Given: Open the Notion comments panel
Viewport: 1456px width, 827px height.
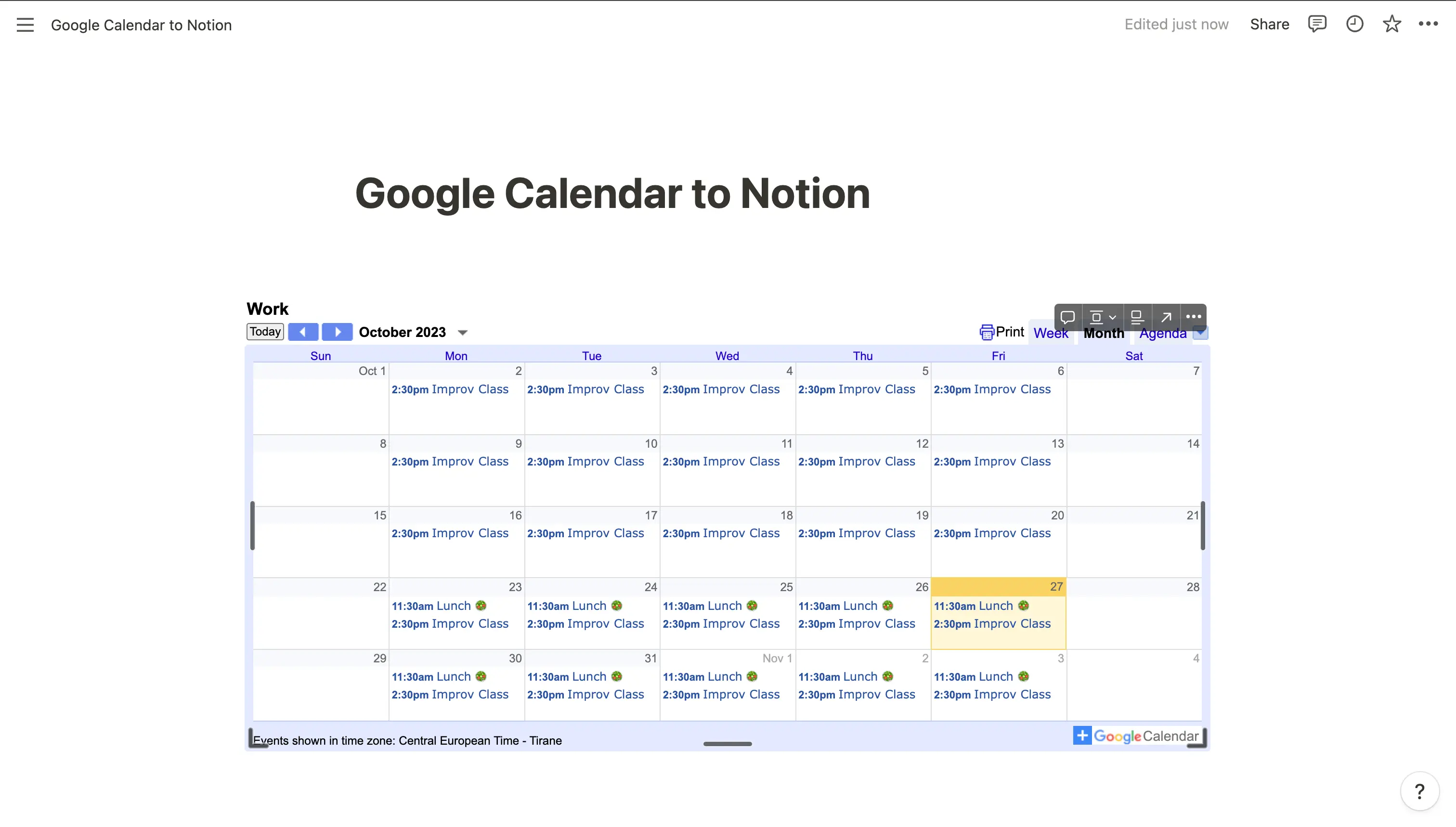Looking at the screenshot, I should tap(1317, 24).
